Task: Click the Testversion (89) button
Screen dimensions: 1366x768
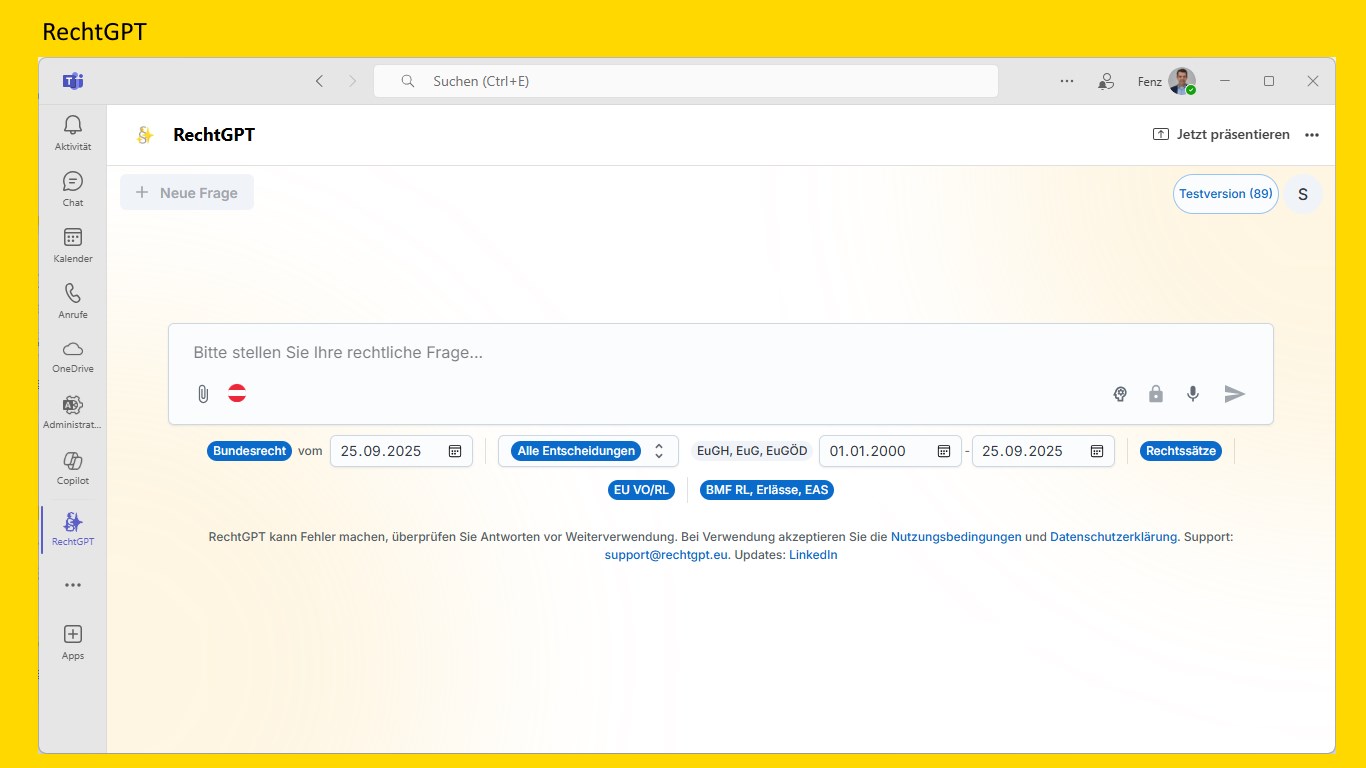Action: coord(1226,194)
